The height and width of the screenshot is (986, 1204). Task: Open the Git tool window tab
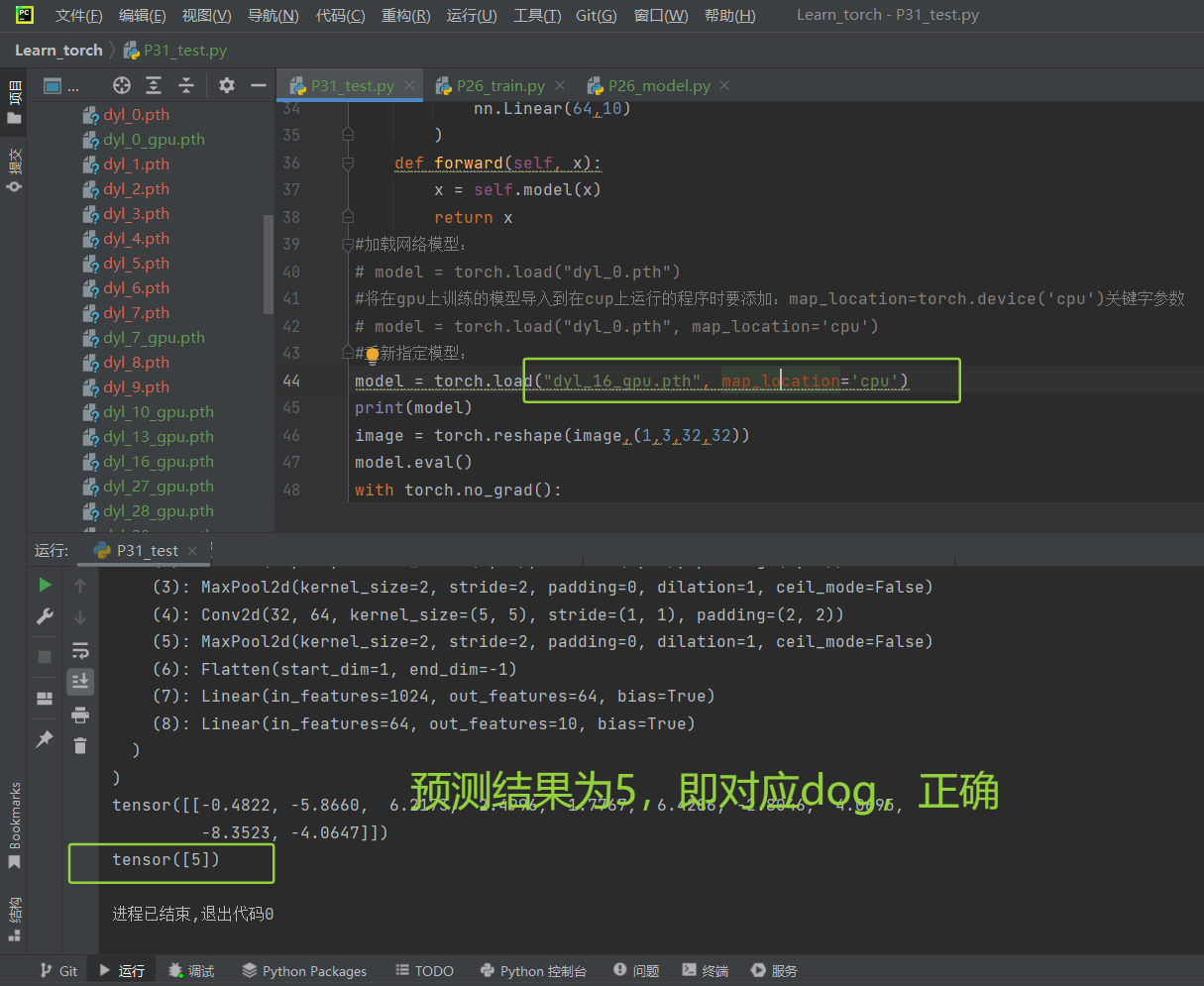tap(58, 971)
